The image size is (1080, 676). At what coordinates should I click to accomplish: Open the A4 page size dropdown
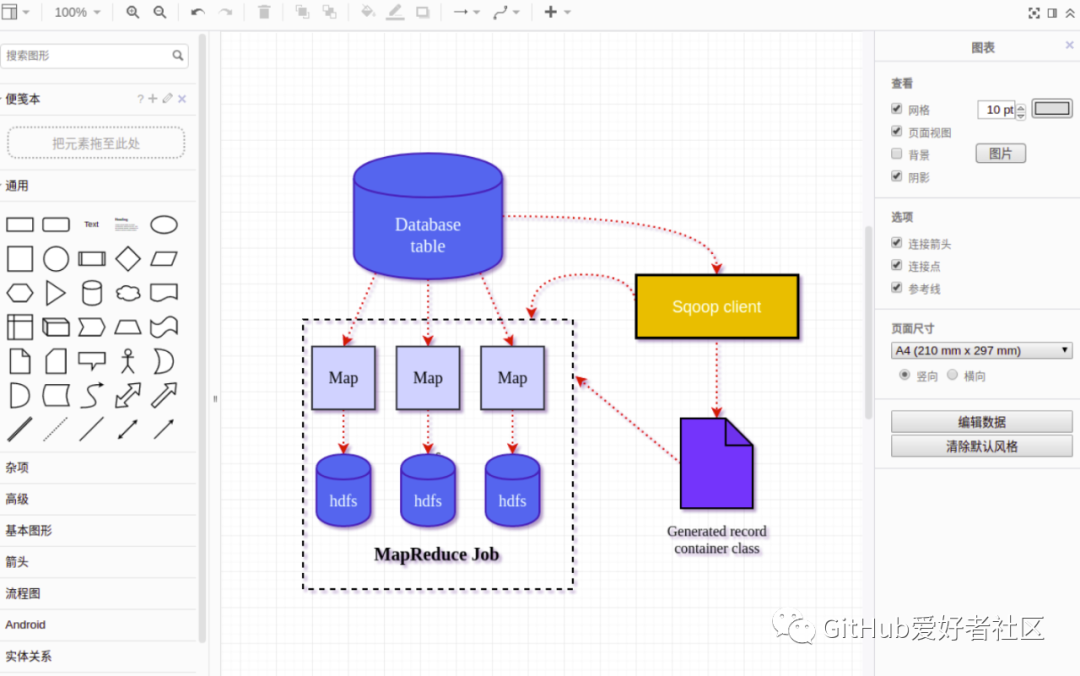982,351
